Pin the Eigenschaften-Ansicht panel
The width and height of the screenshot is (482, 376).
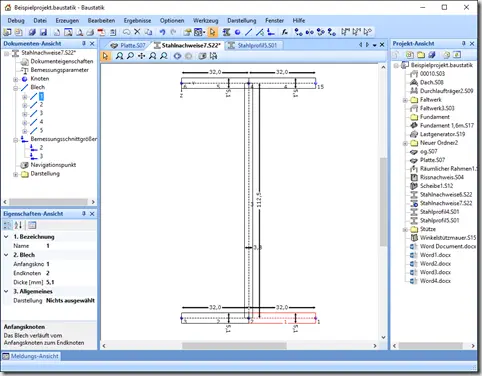click(84, 213)
